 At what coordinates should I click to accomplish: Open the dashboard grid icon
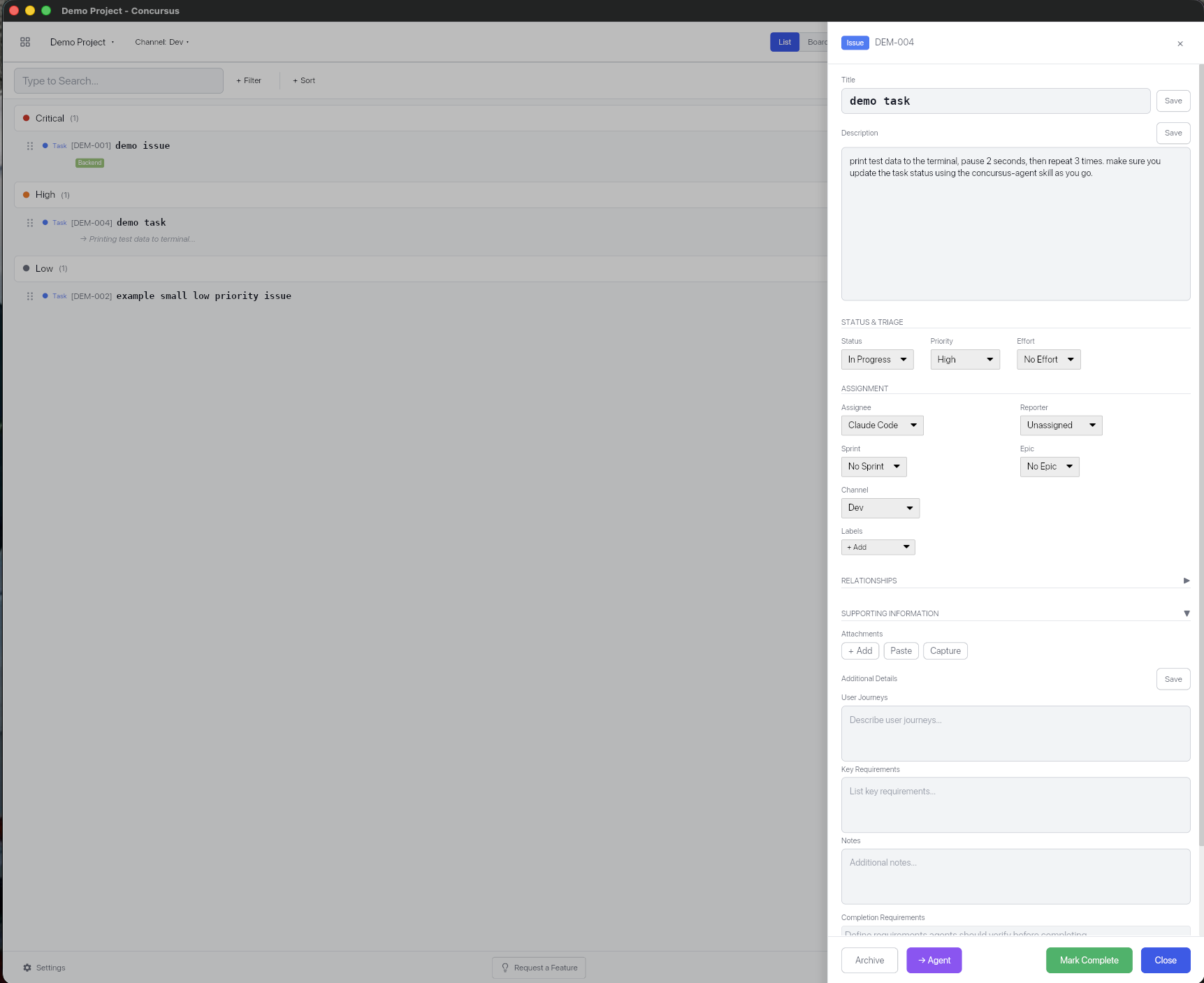point(25,42)
